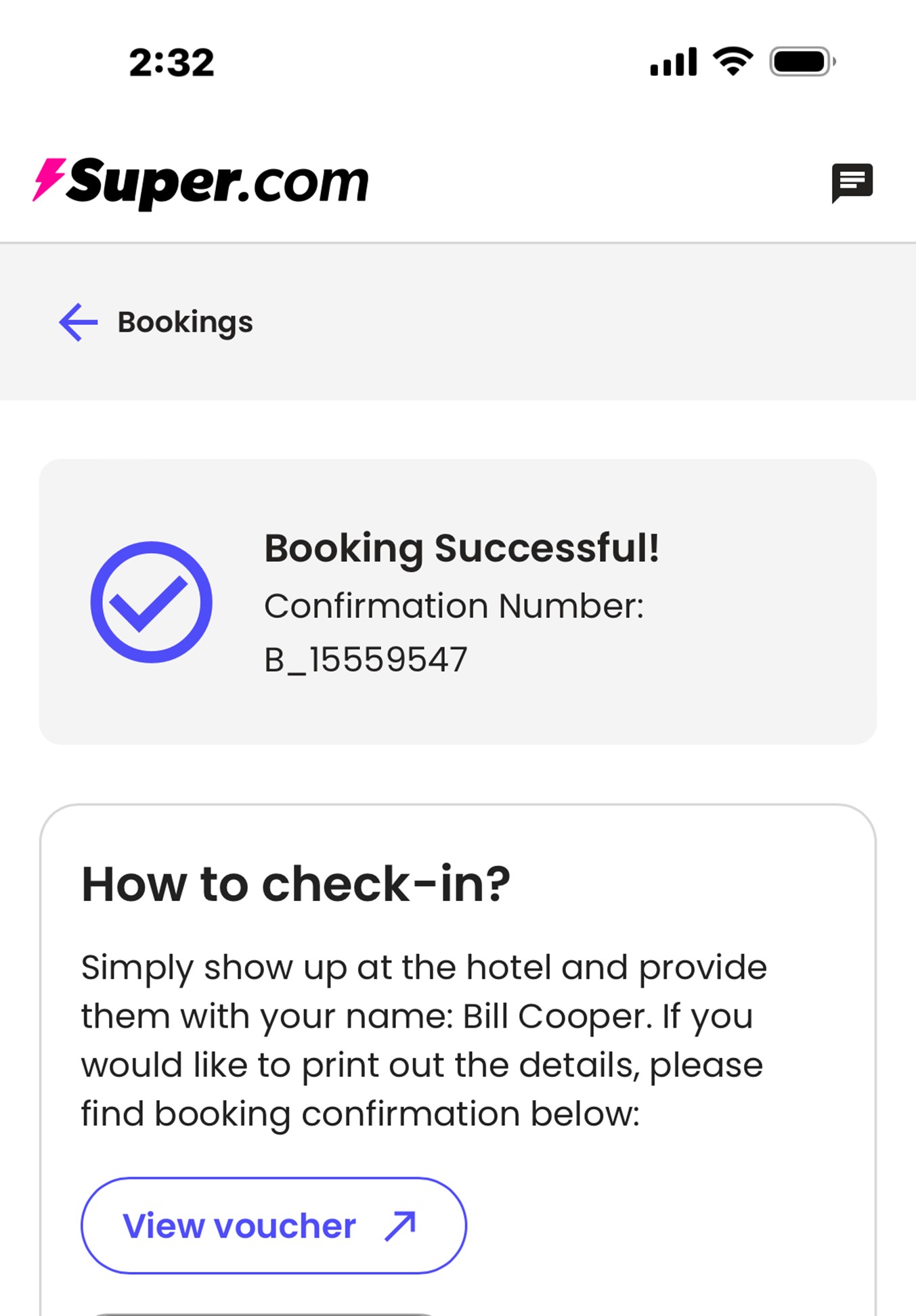Tap the Booking Successful! heading
Screen dimensions: 916x1316
462,548
